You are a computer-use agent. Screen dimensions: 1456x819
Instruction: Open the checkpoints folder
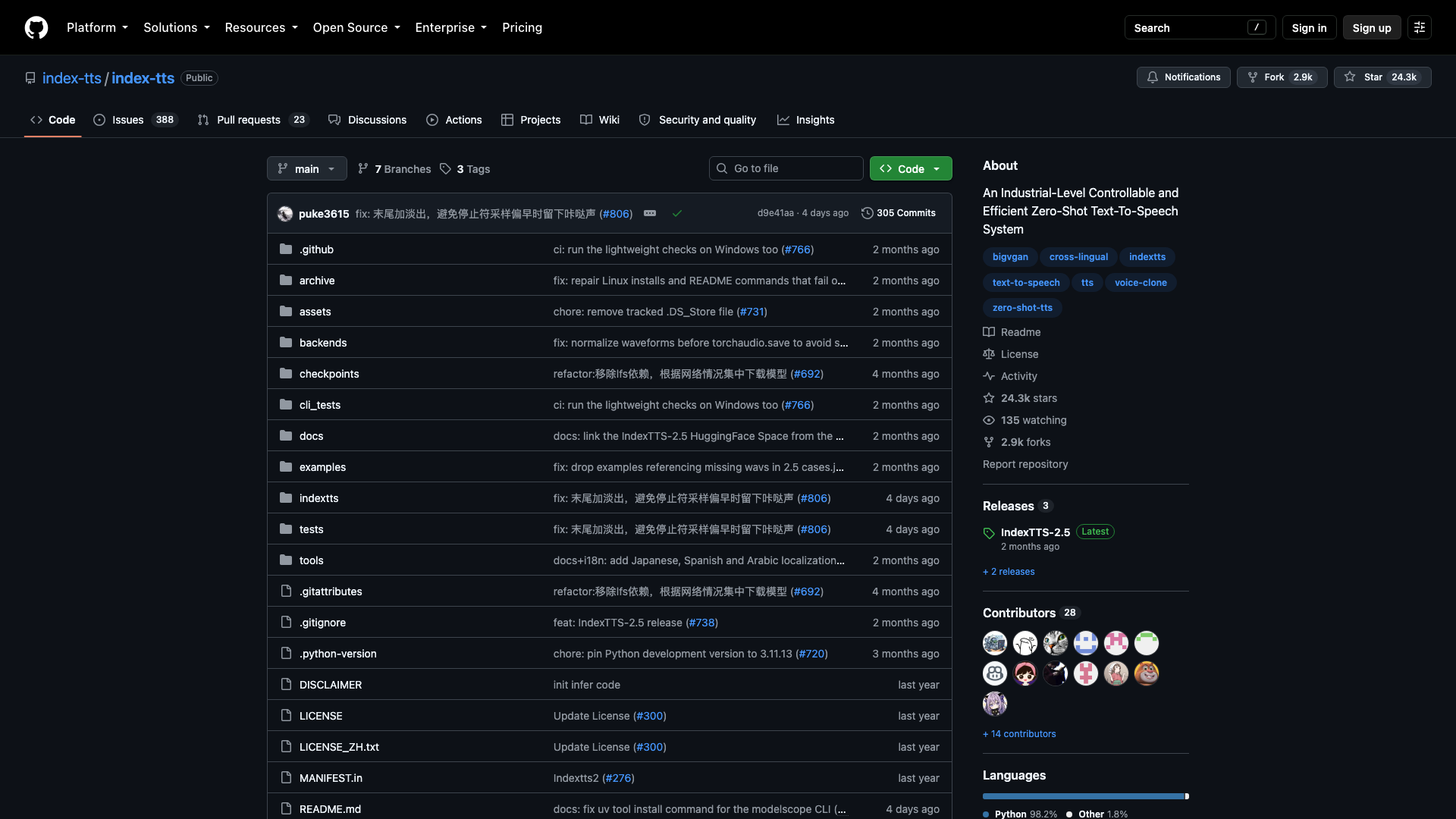point(329,374)
